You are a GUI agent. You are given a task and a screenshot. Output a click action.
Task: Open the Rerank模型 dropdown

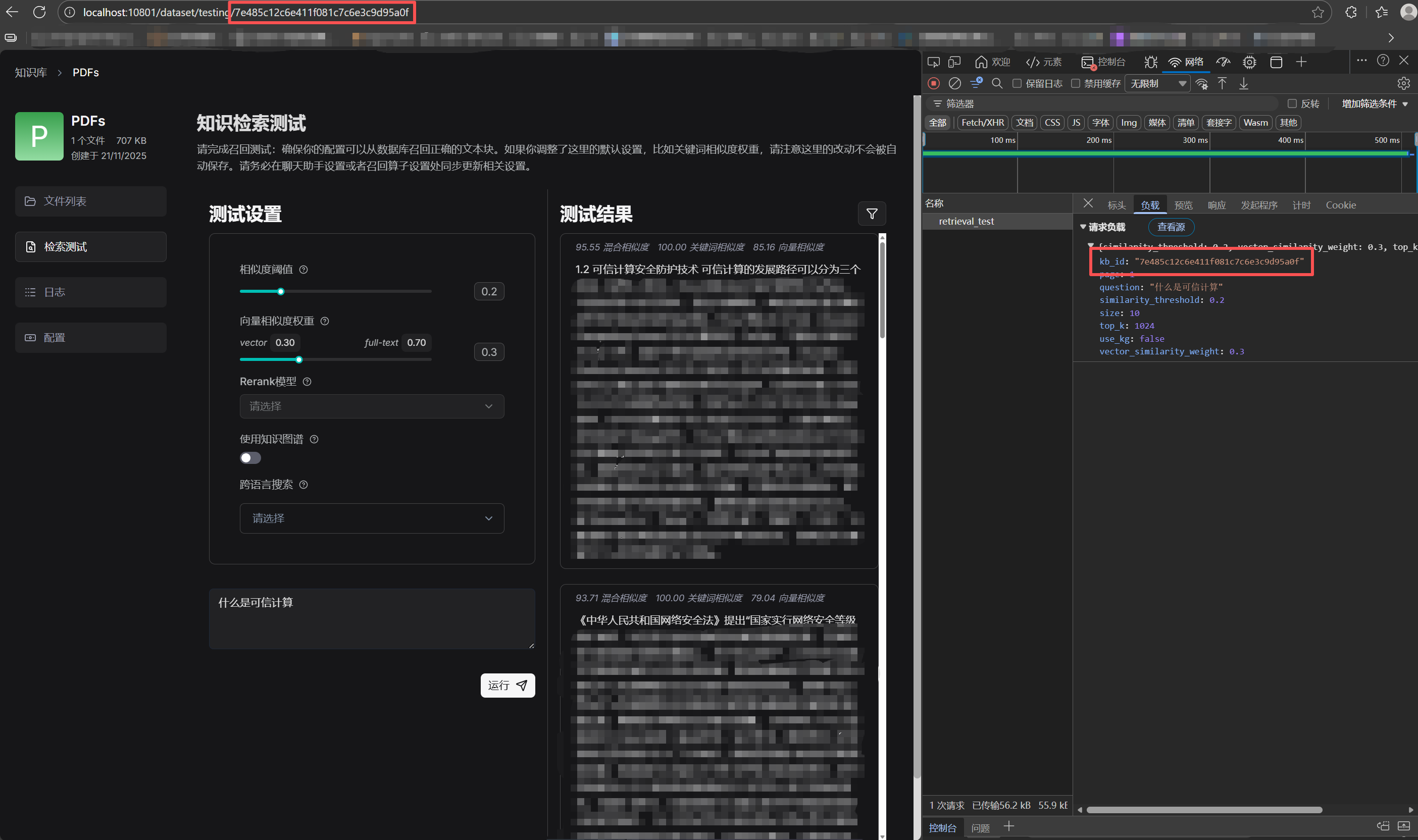coord(371,406)
